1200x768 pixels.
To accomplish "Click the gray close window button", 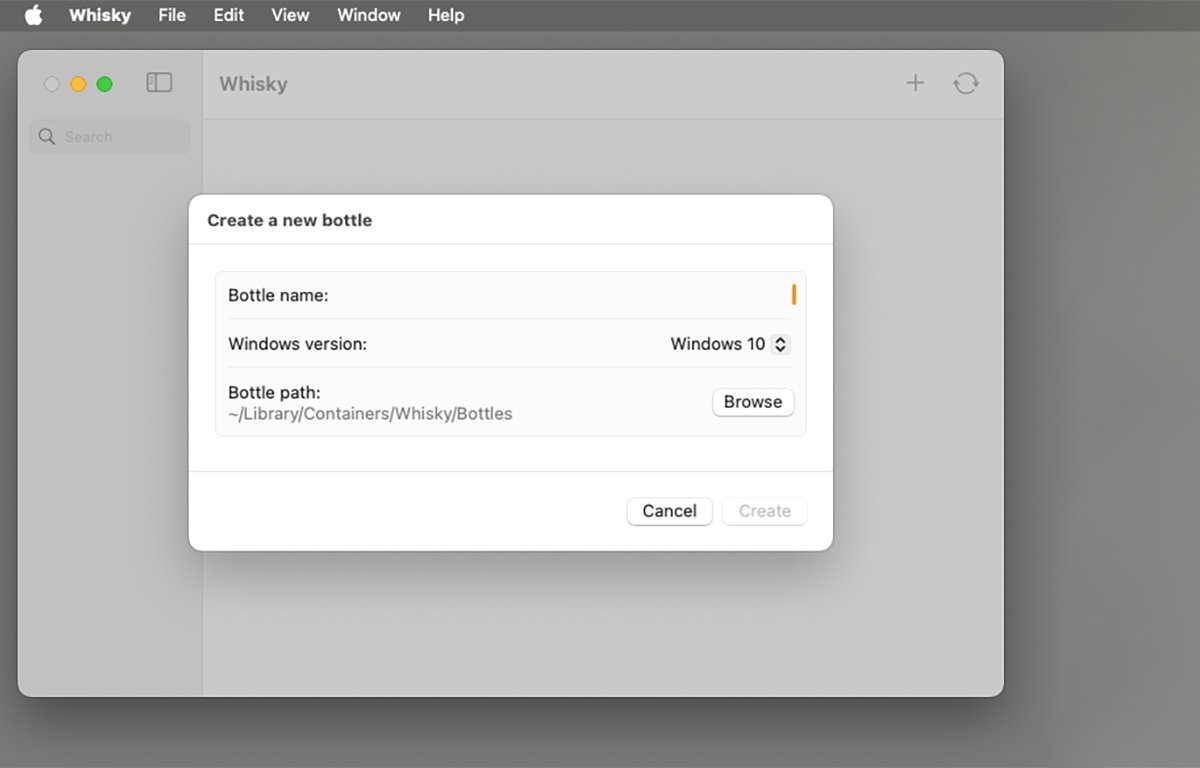I will pos(52,84).
